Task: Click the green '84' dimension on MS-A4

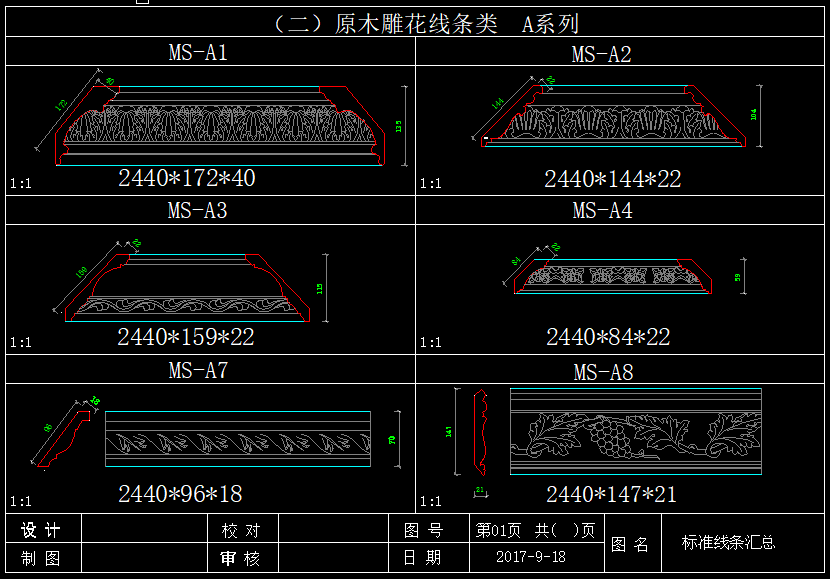Action: [x=516, y=261]
